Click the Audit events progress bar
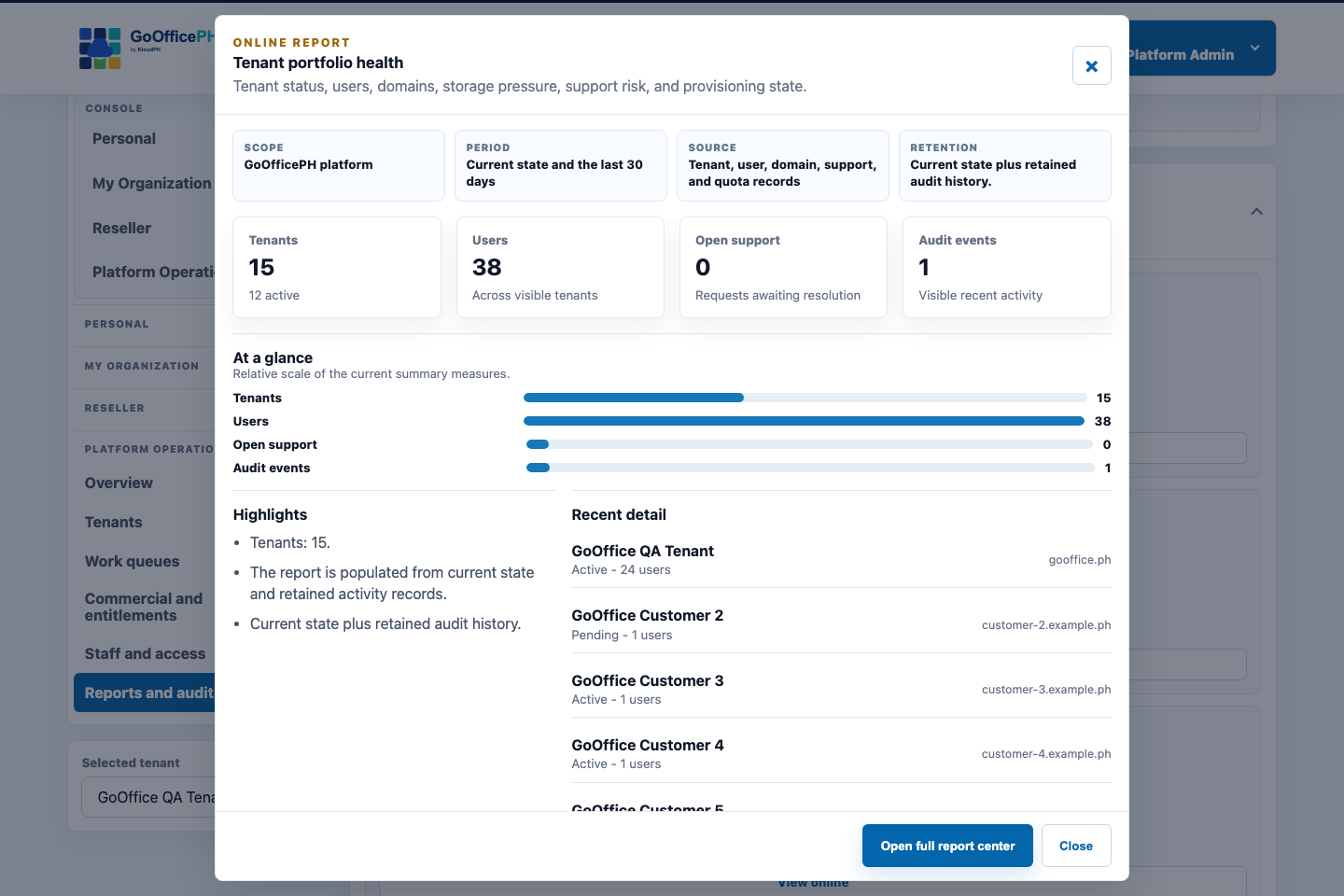The width and height of the screenshot is (1344, 896). pyautogui.click(x=810, y=469)
